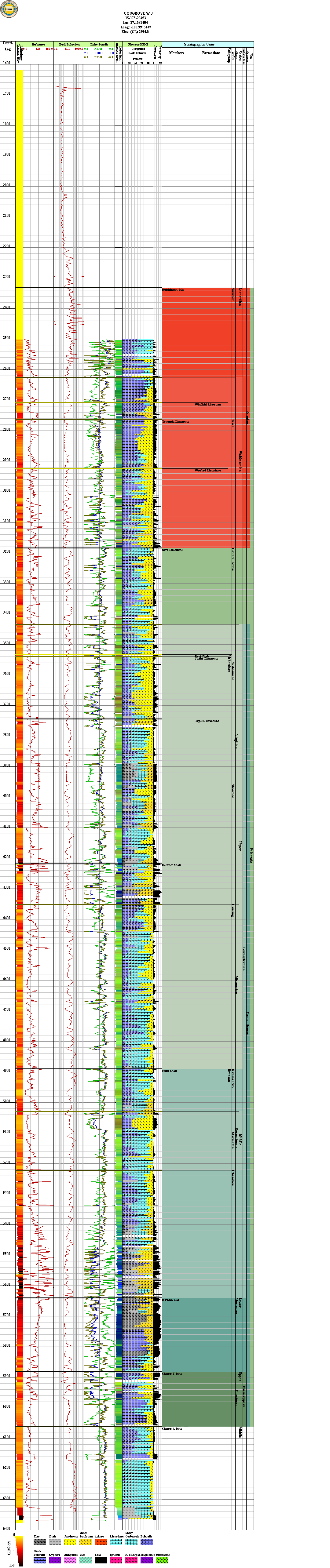Select the K-Feldspar legend swatch
The image size is (330, 1568).
pyautogui.click(x=131, y=1561)
